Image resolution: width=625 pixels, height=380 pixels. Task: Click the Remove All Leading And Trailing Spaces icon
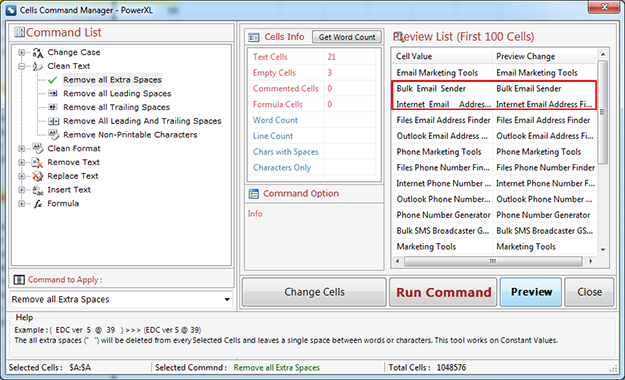53,121
